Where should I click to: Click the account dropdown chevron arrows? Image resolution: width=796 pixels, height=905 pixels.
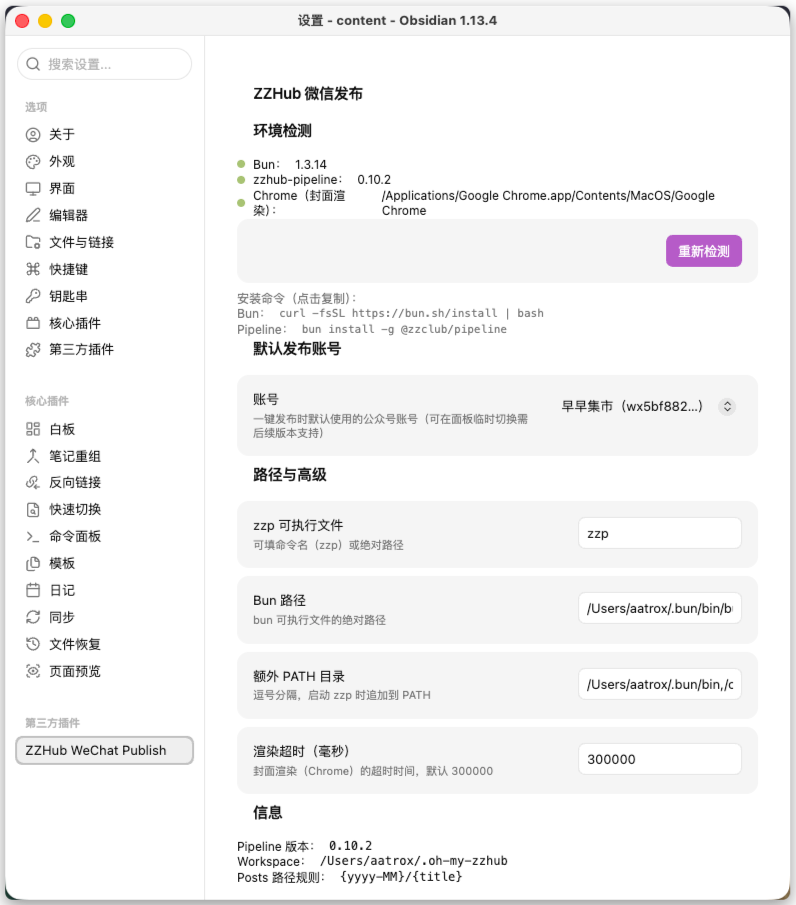click(x=727, y=406)
